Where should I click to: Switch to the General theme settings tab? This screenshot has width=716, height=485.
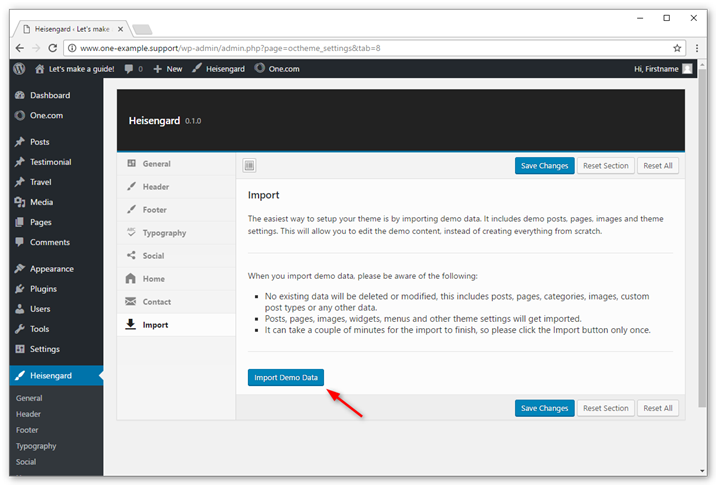coord(176,163)
